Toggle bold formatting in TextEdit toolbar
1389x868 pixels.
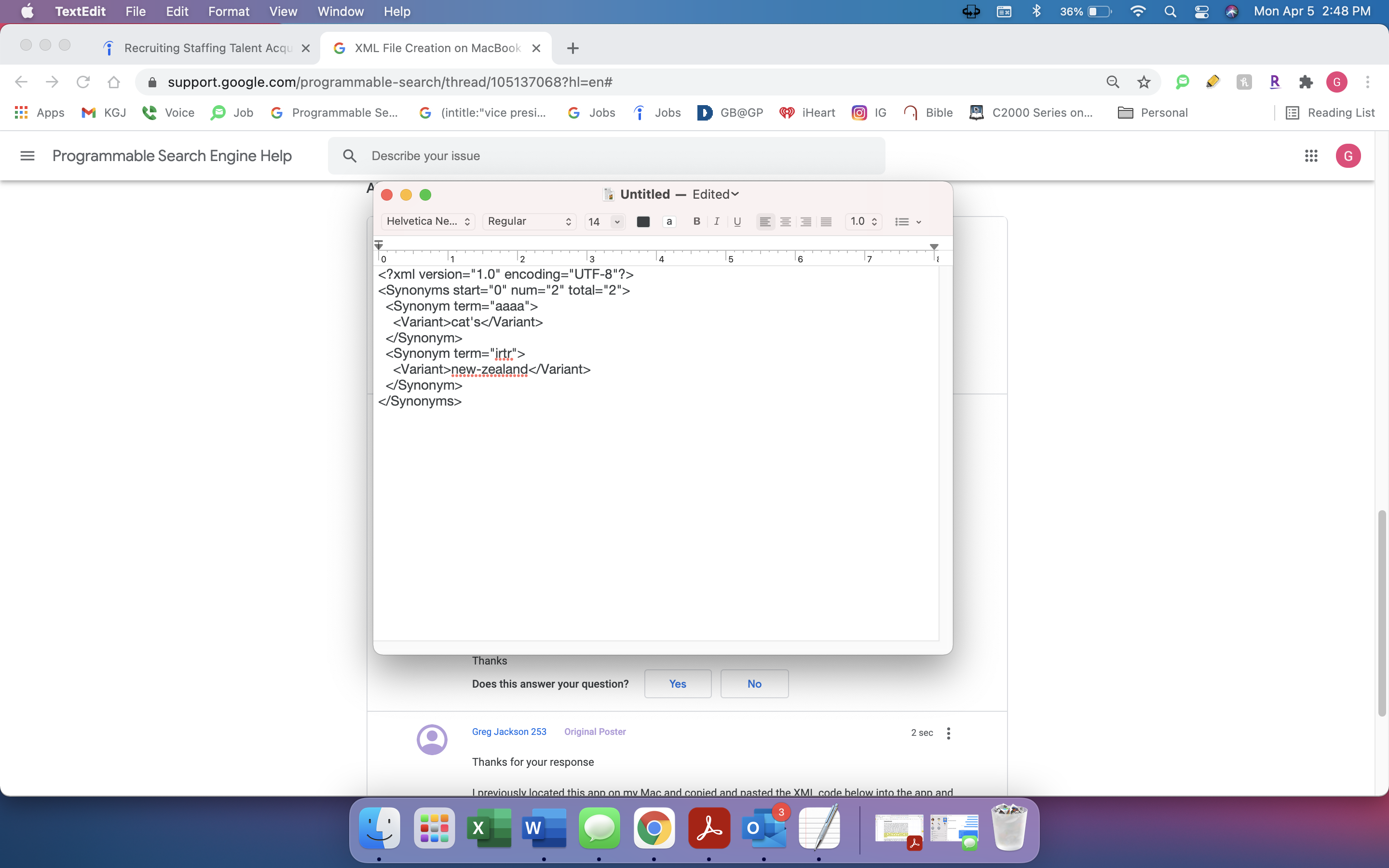pyautogui.click(x=696, y=222)
